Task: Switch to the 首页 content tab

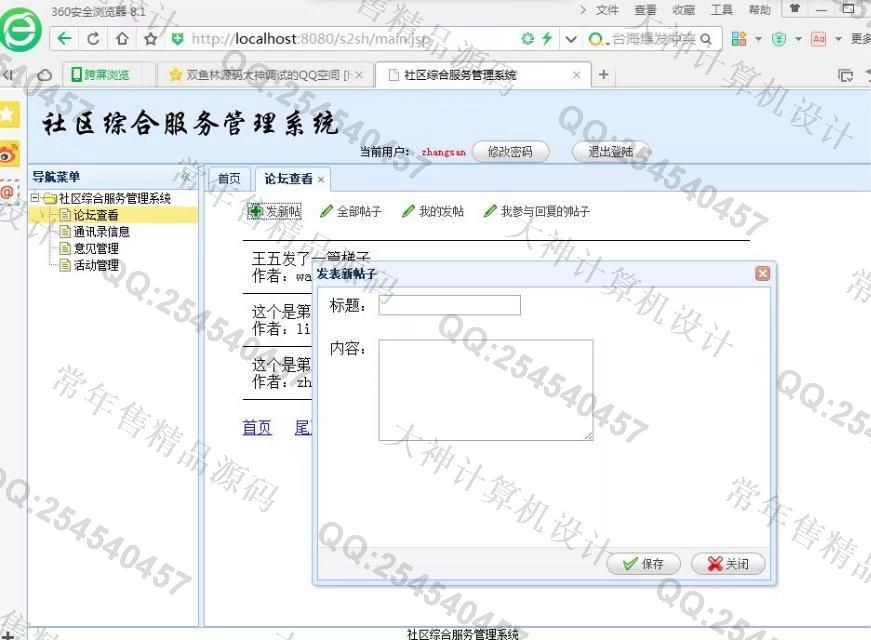Action: (x=229, y=178)
